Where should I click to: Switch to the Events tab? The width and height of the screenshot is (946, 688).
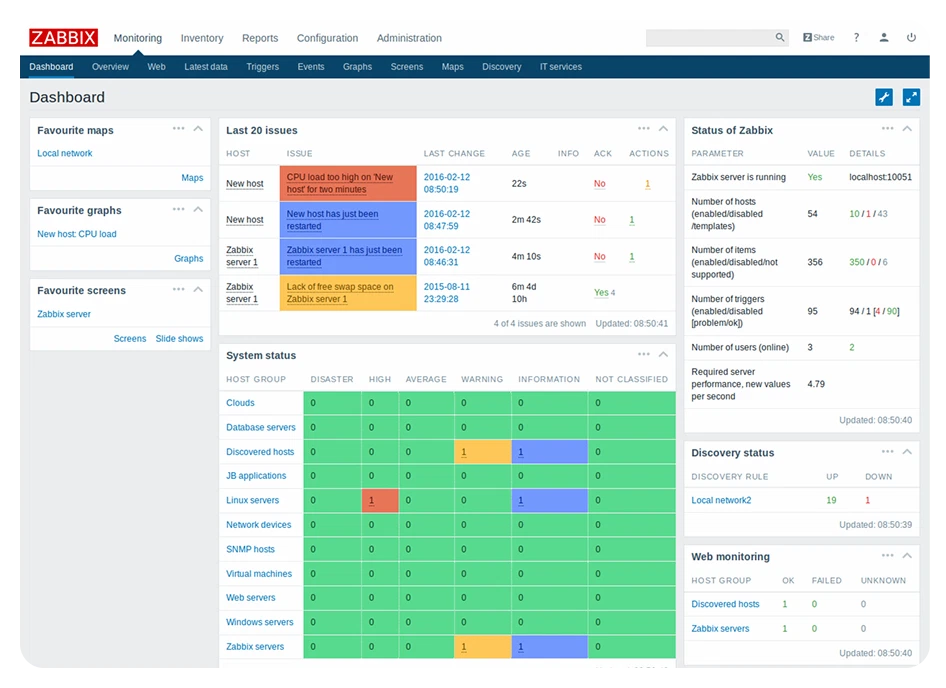(x=311, y=67)
